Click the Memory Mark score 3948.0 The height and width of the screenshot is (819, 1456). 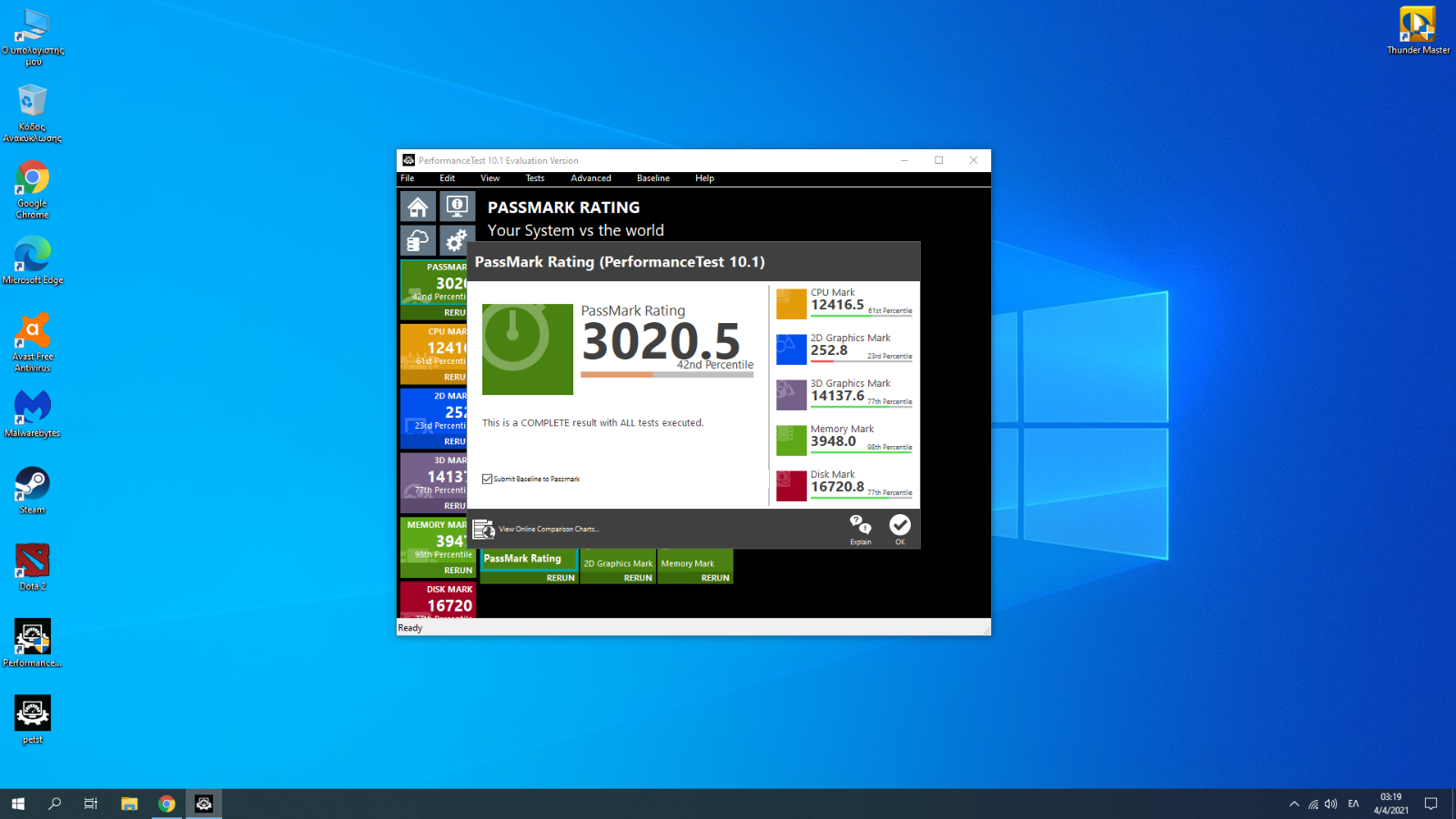click(x=834, y=441)
